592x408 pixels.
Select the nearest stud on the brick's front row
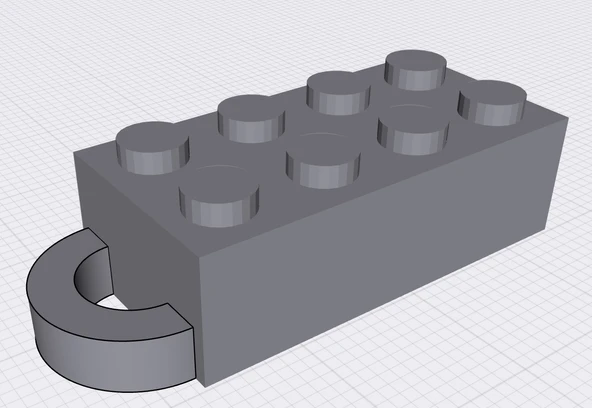[x=219, y=203]
